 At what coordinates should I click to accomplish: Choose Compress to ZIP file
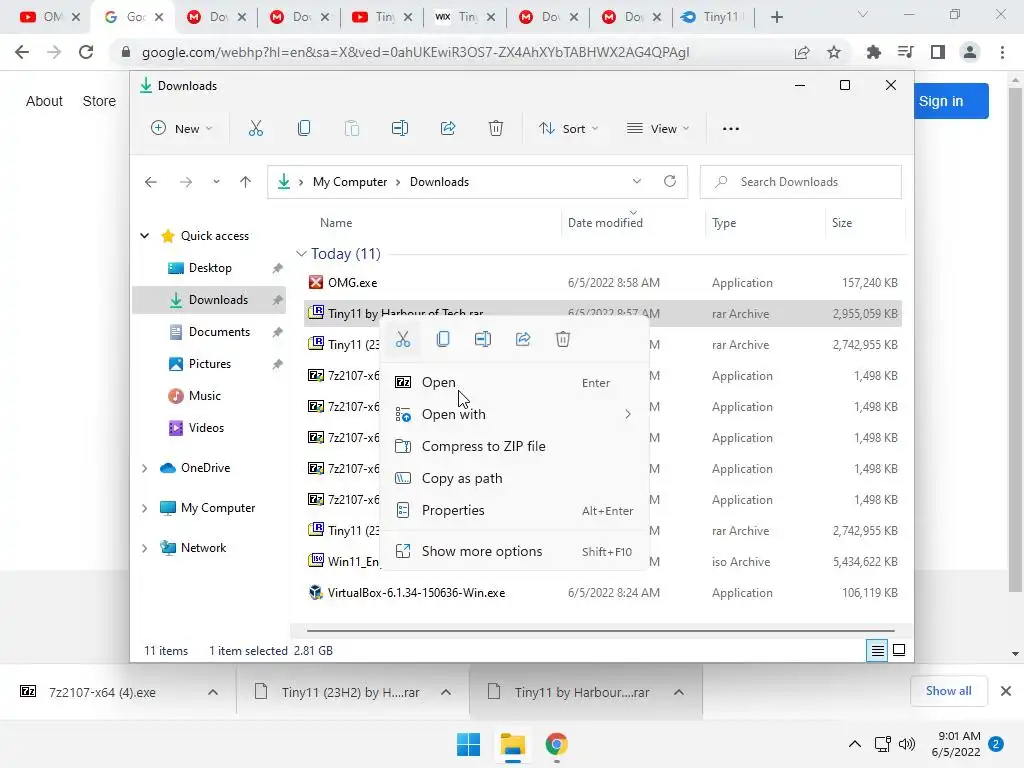coord(515,447)
